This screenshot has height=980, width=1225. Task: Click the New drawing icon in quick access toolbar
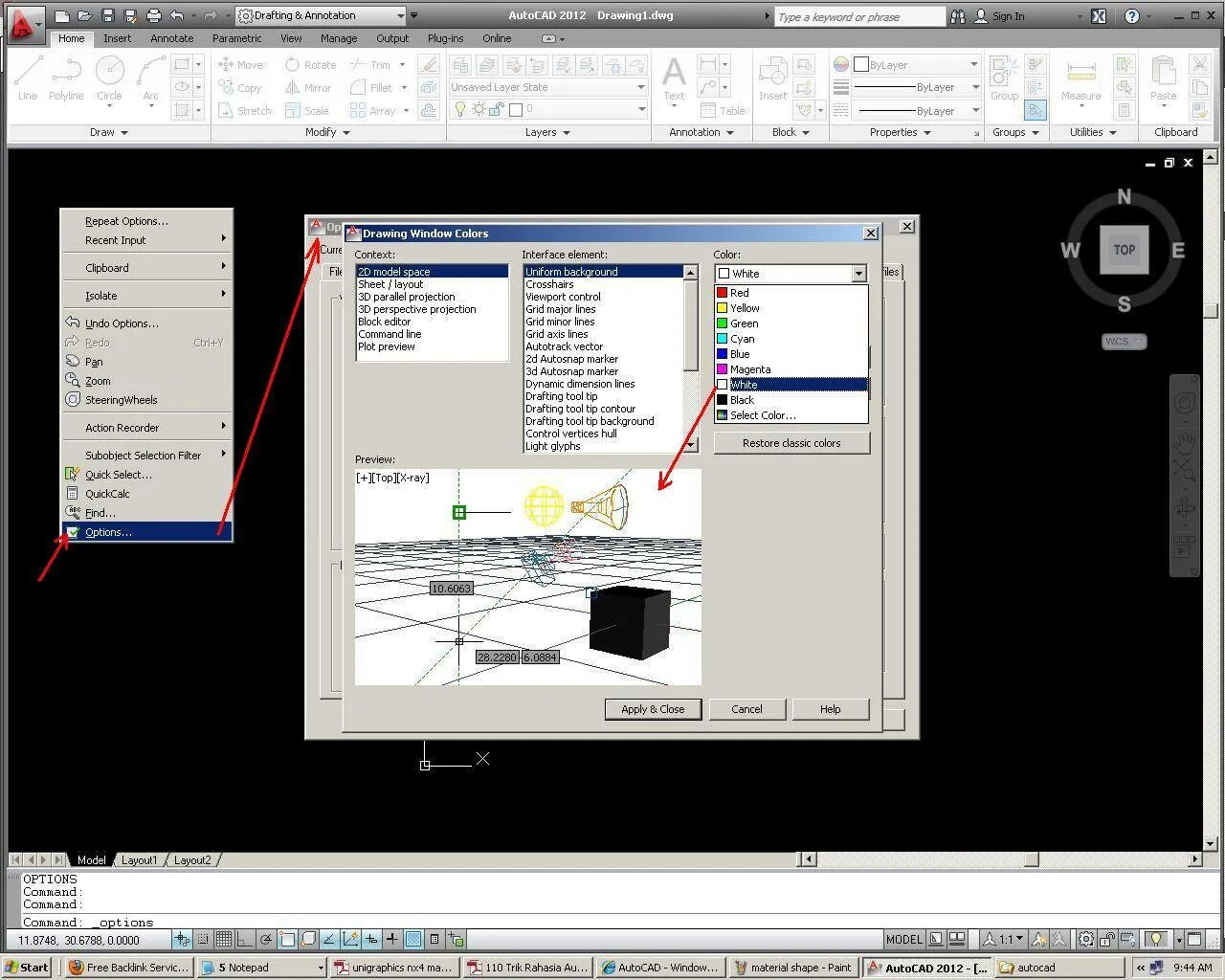pos(61,16)
